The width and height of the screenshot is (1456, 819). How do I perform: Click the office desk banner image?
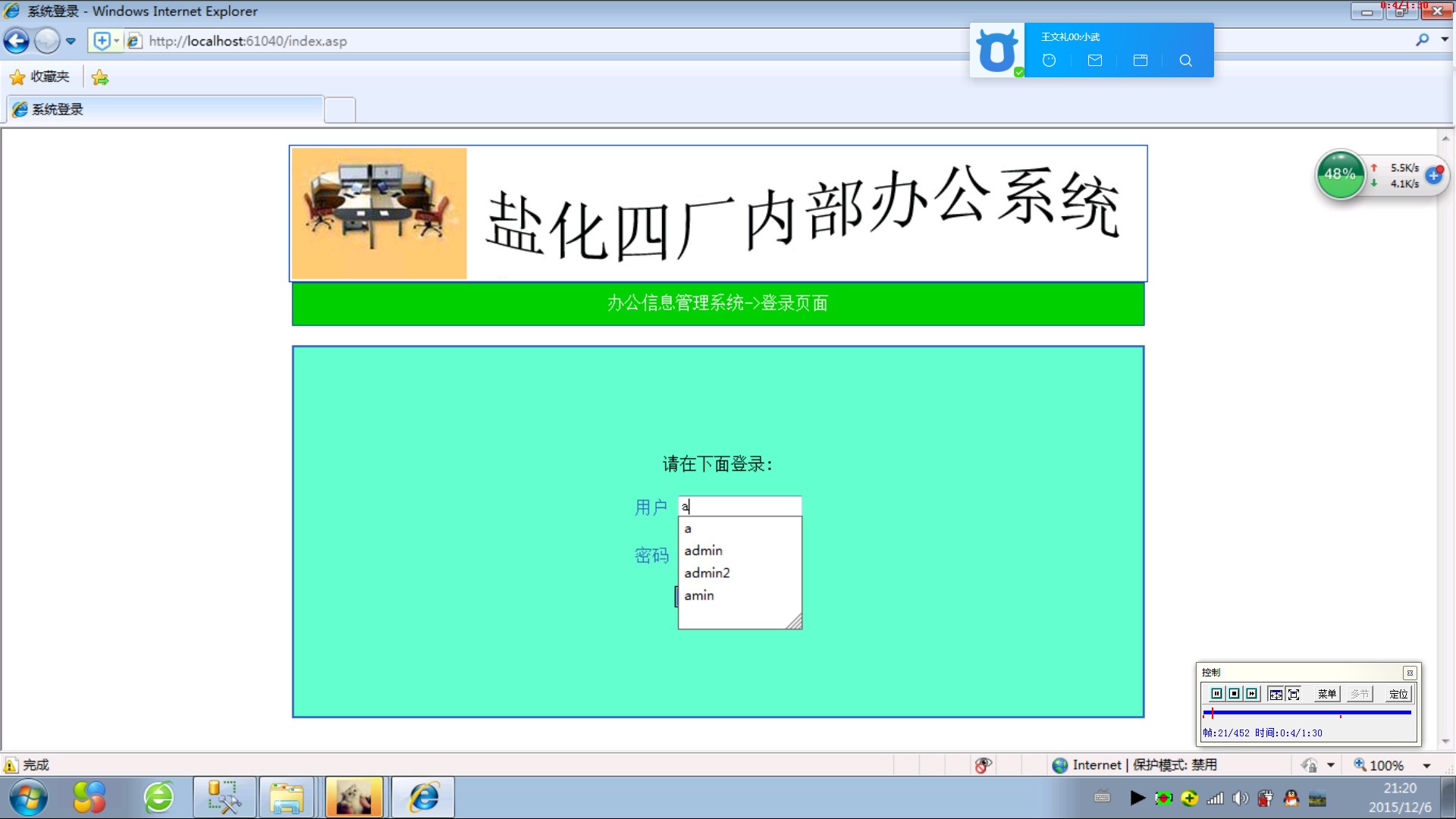379,213
